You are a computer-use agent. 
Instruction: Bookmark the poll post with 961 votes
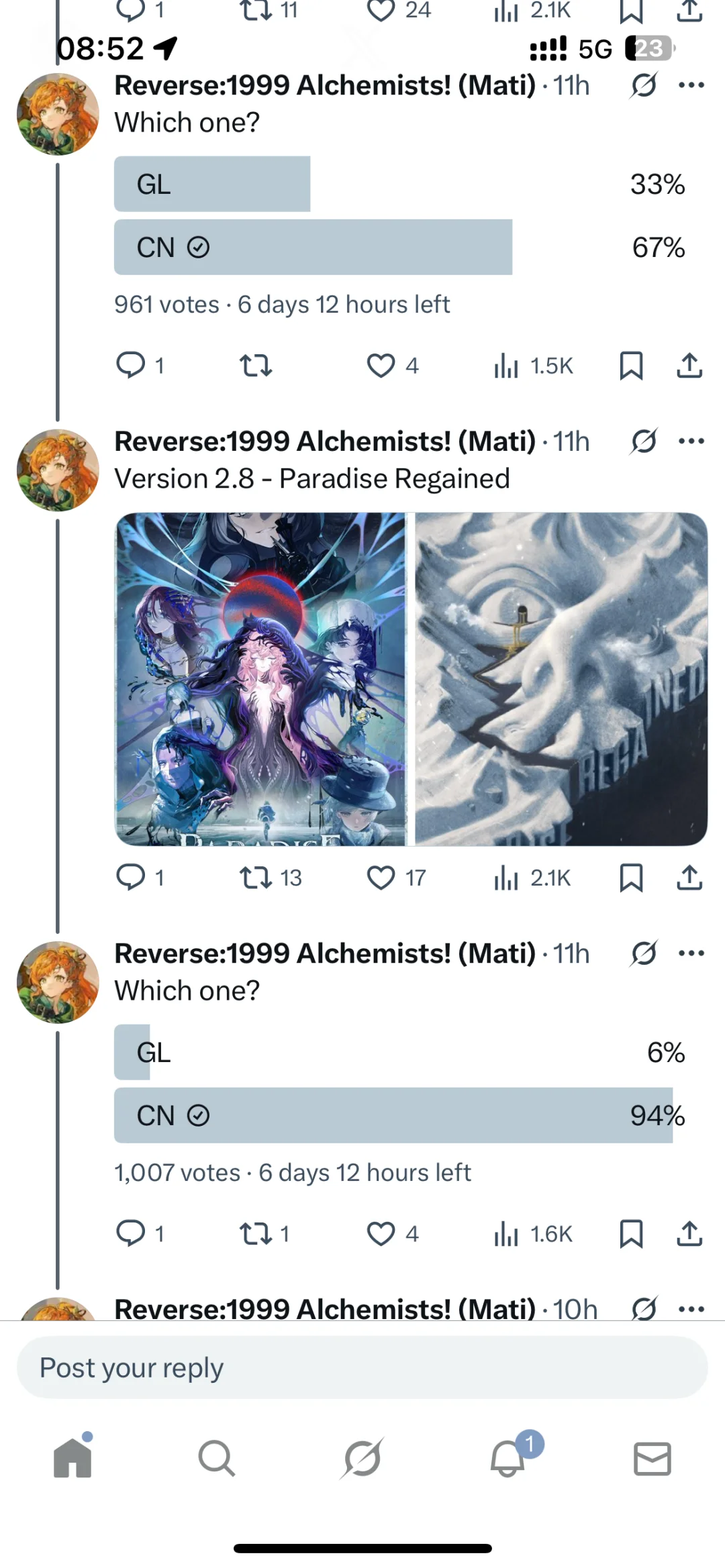pos(631,366)
